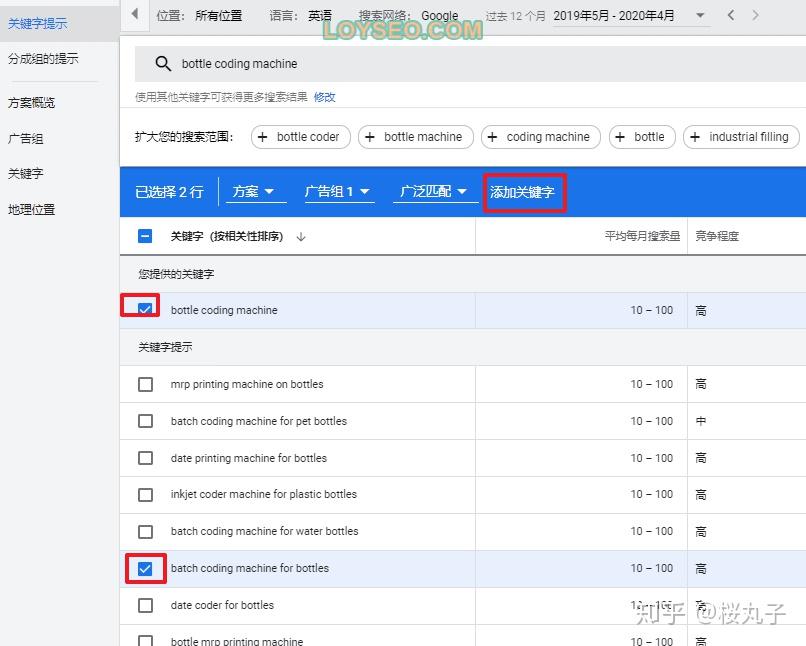
Task: Sort by 关键字 (按相关性排序) header
Action: pyautogui.click(x=227, y=236)
